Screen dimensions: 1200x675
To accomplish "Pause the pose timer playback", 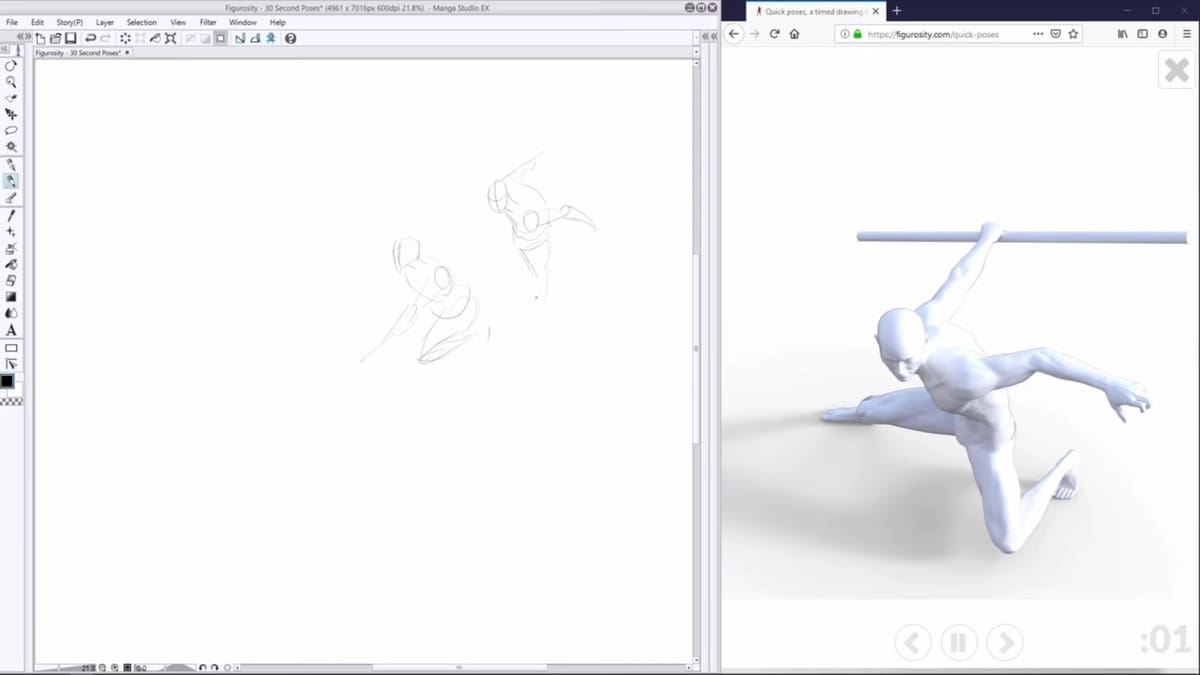I will pyautogui.click(x=959, y=643).
